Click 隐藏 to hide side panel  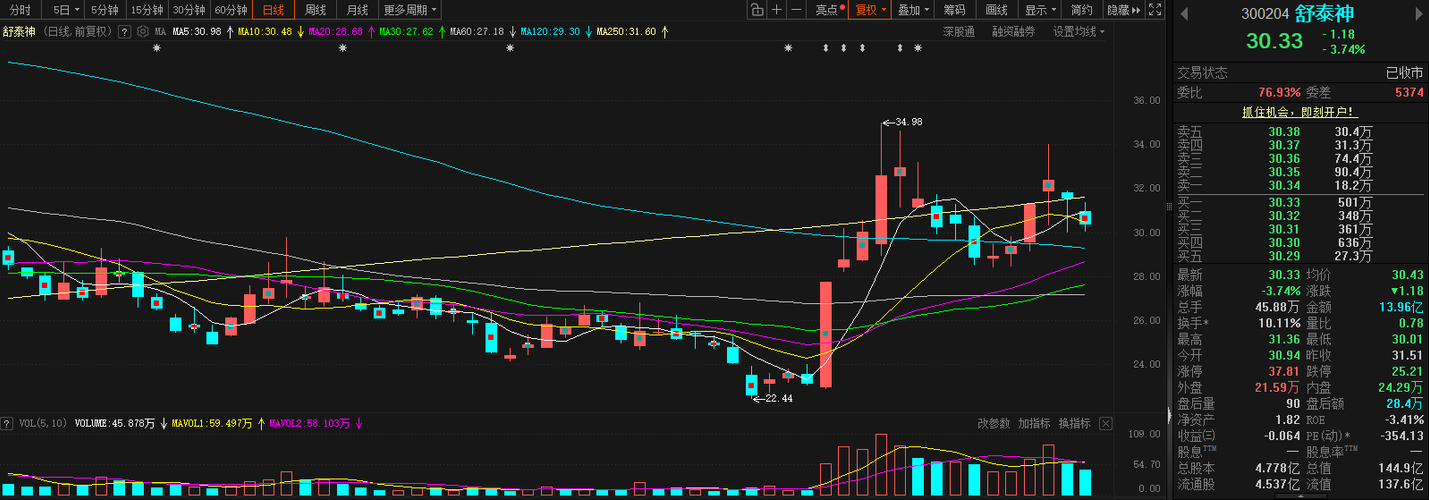tap(1123, 10)
